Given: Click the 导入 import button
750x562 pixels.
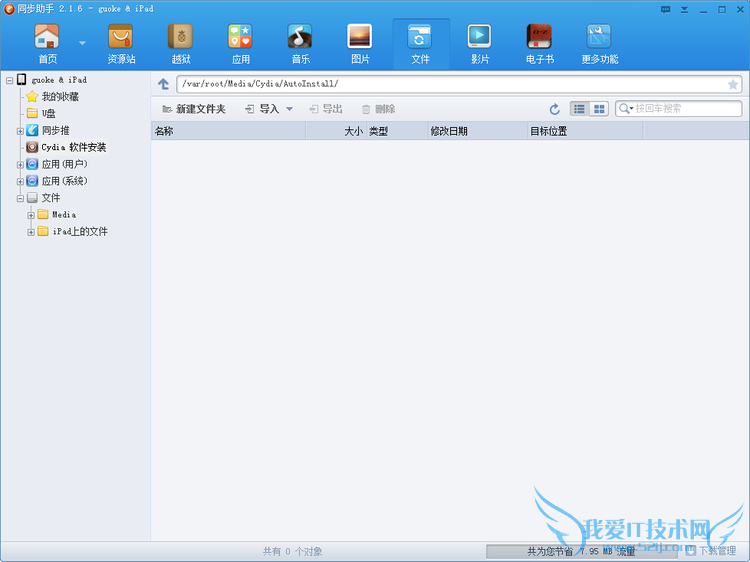Looking at the screenshot, I should [x=262, y=109].
